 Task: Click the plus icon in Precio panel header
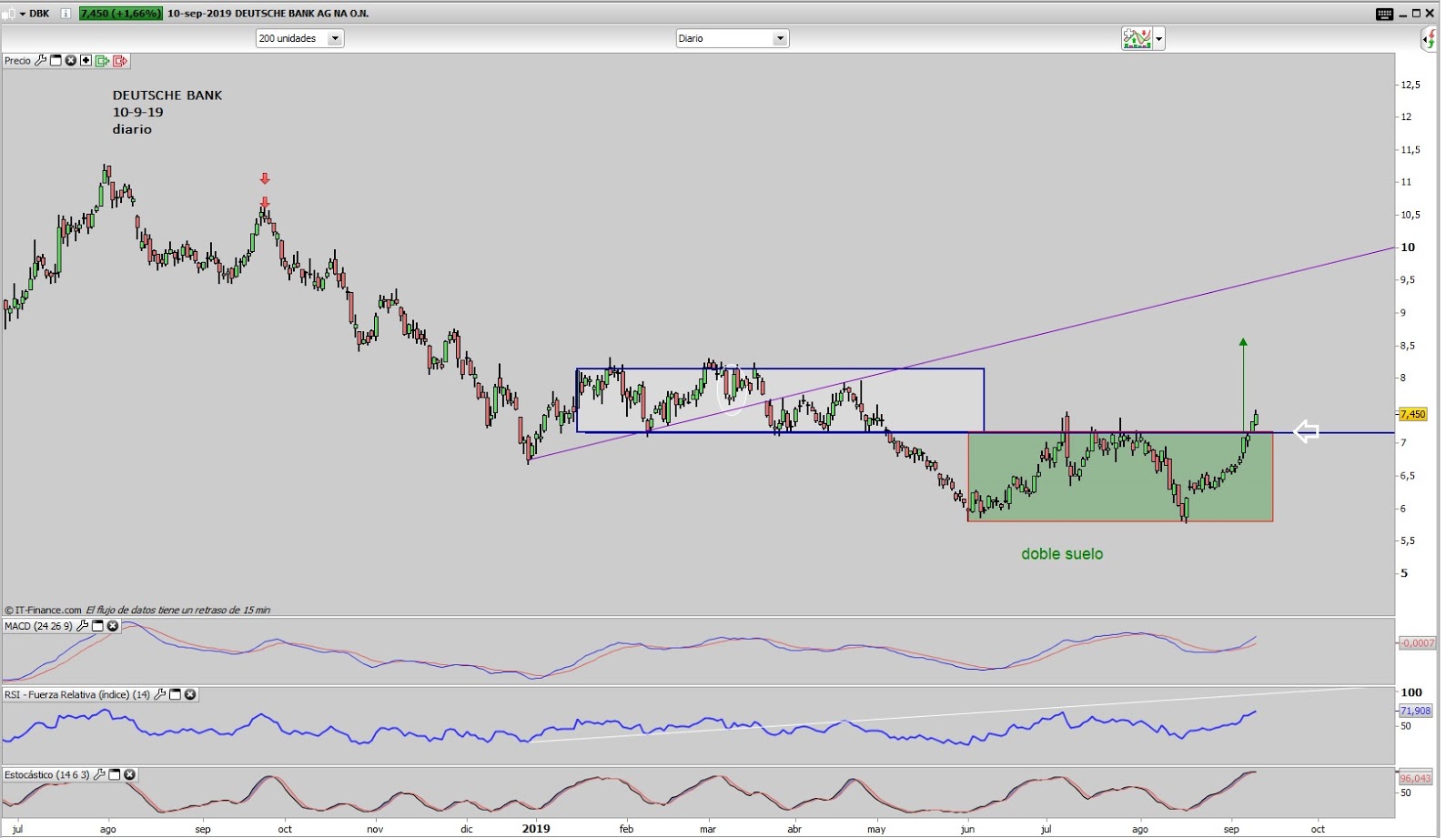[x=86, y=61]
